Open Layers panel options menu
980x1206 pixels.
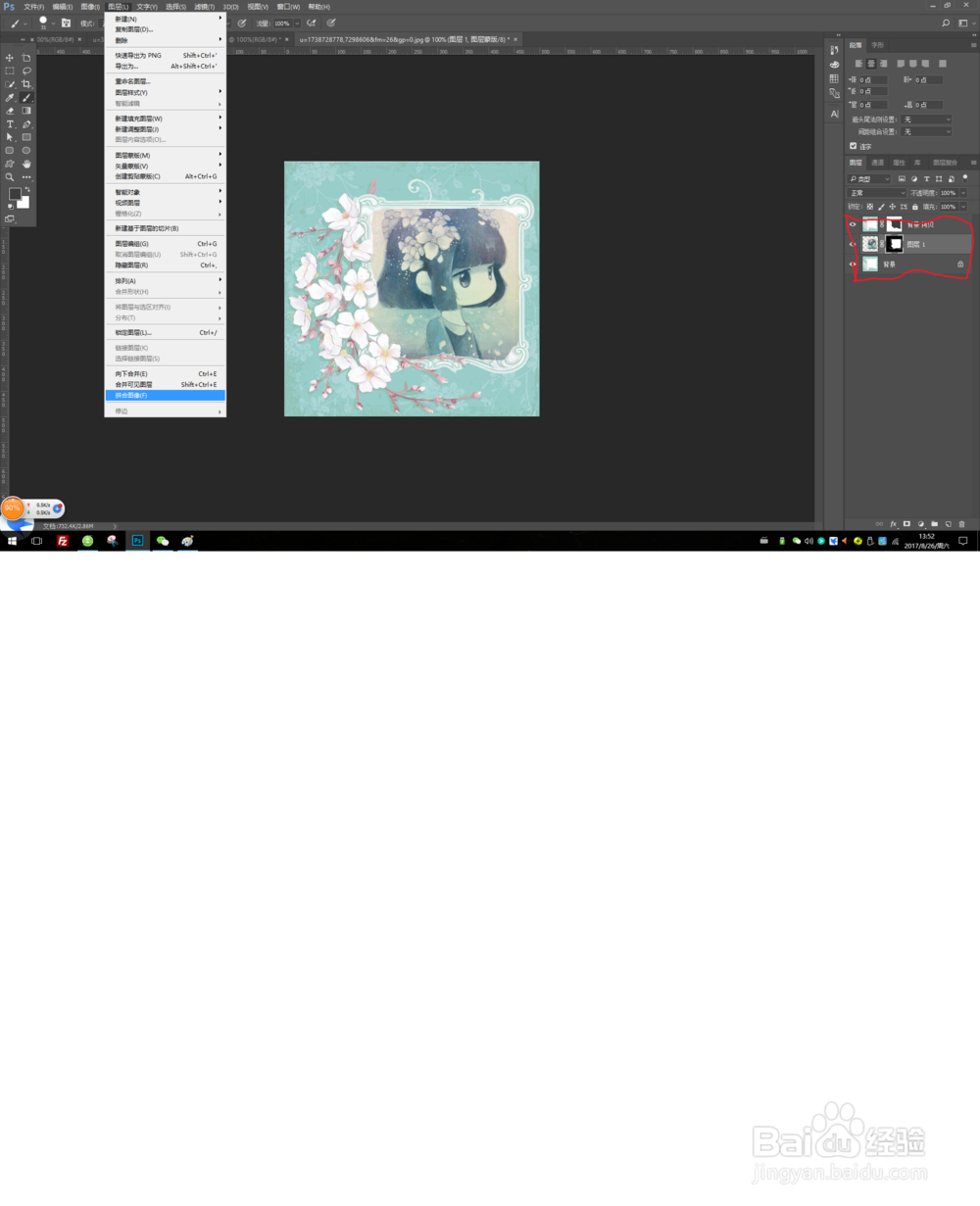click(973, 163)
